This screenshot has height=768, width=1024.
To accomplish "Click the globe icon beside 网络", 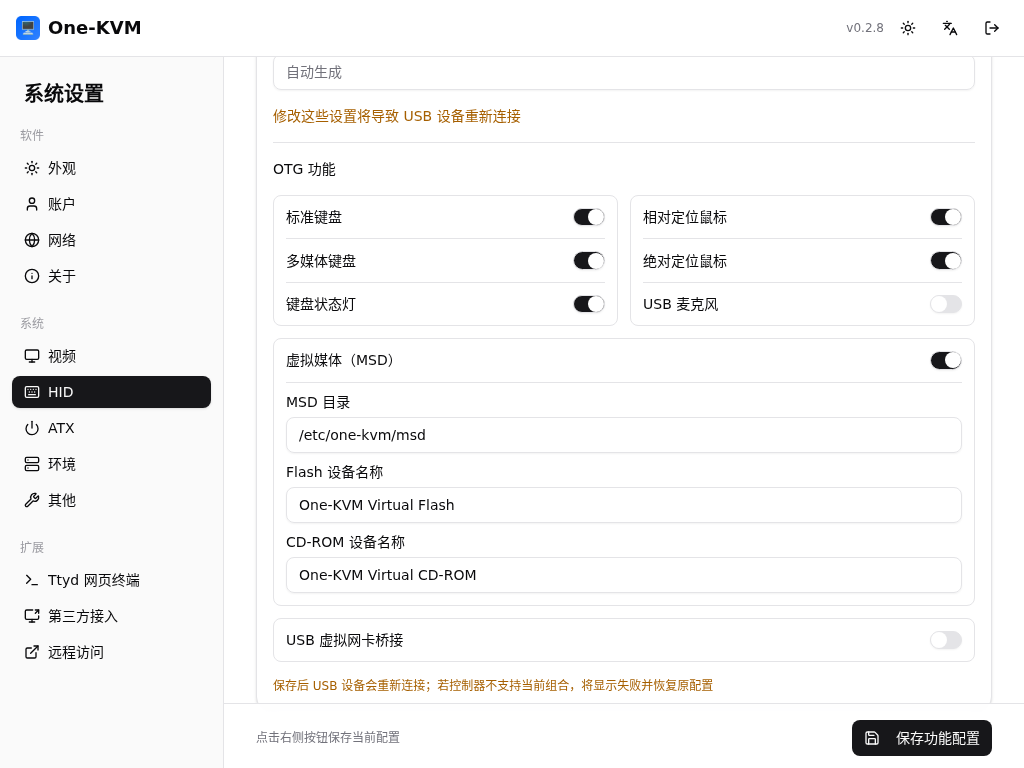I will coord(32,240).
